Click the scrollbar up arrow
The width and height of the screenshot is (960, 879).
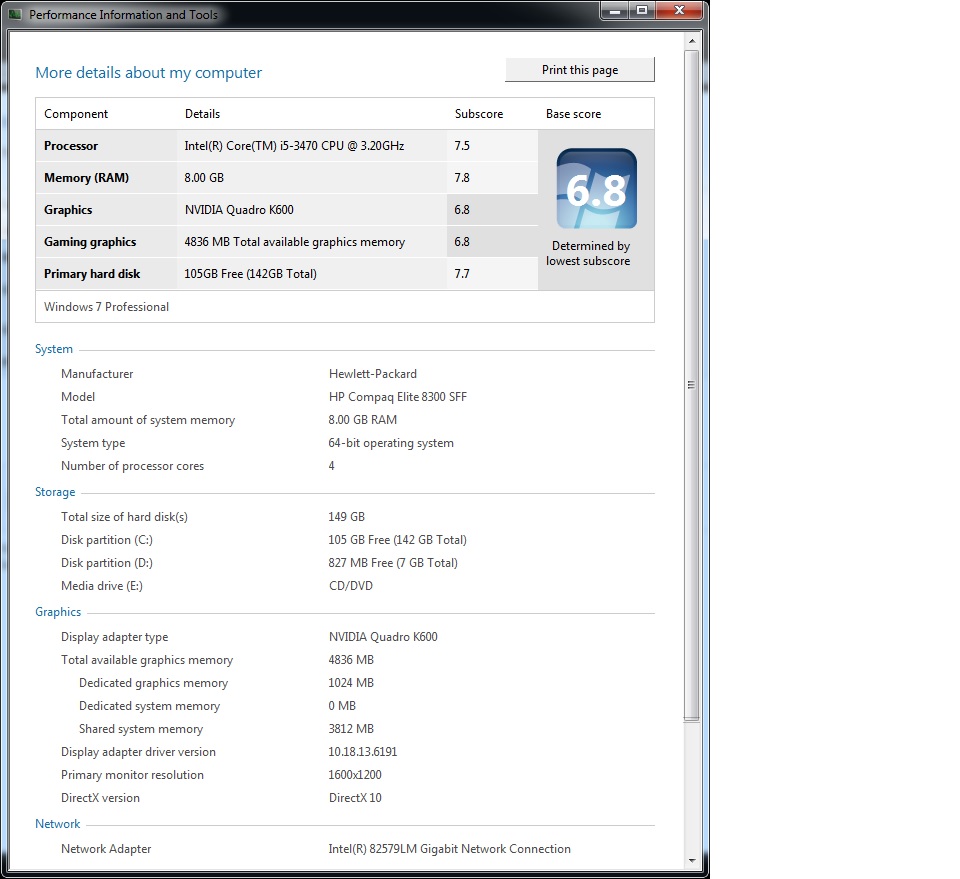pyautogui.click(x=692, y=41)
